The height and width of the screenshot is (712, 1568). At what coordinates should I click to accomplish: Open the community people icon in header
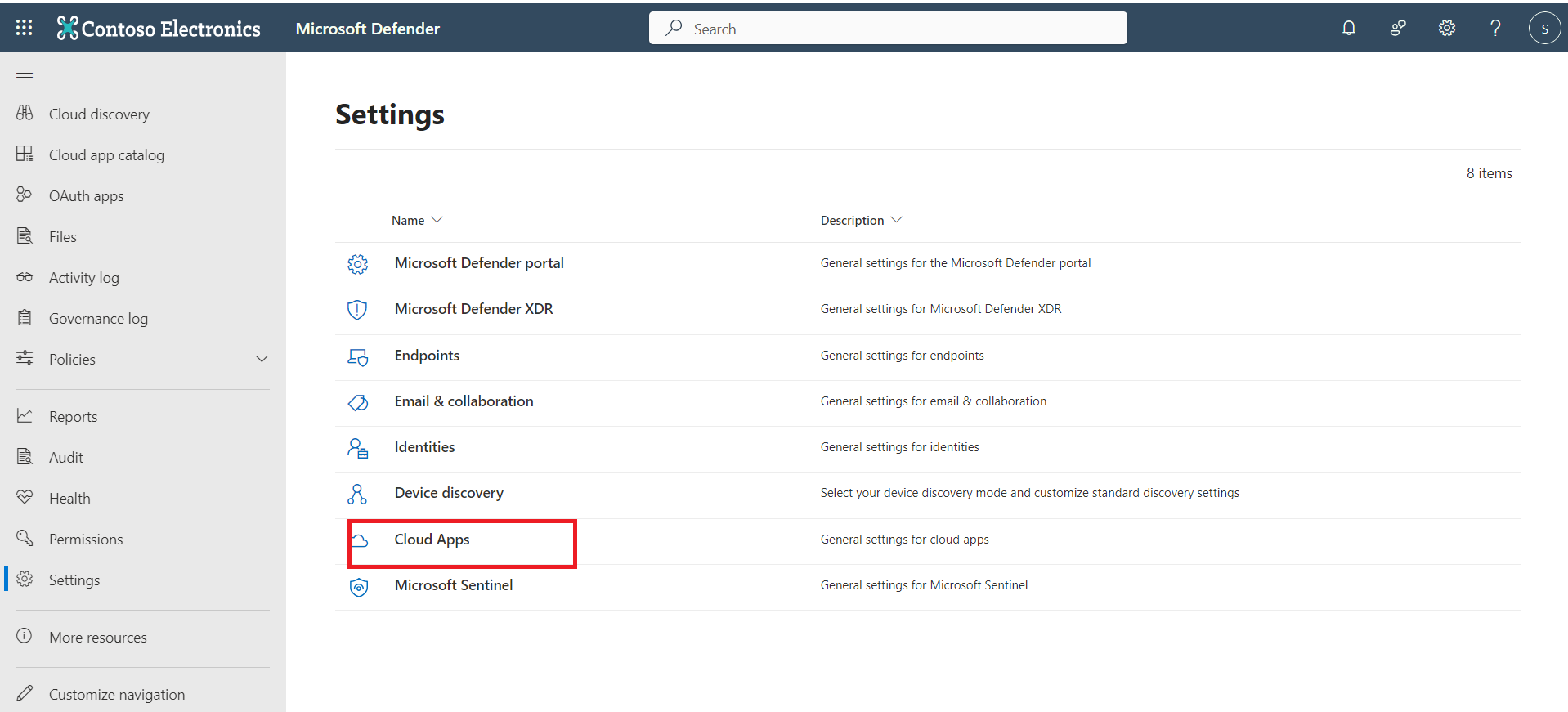(x=1398, y=29)
